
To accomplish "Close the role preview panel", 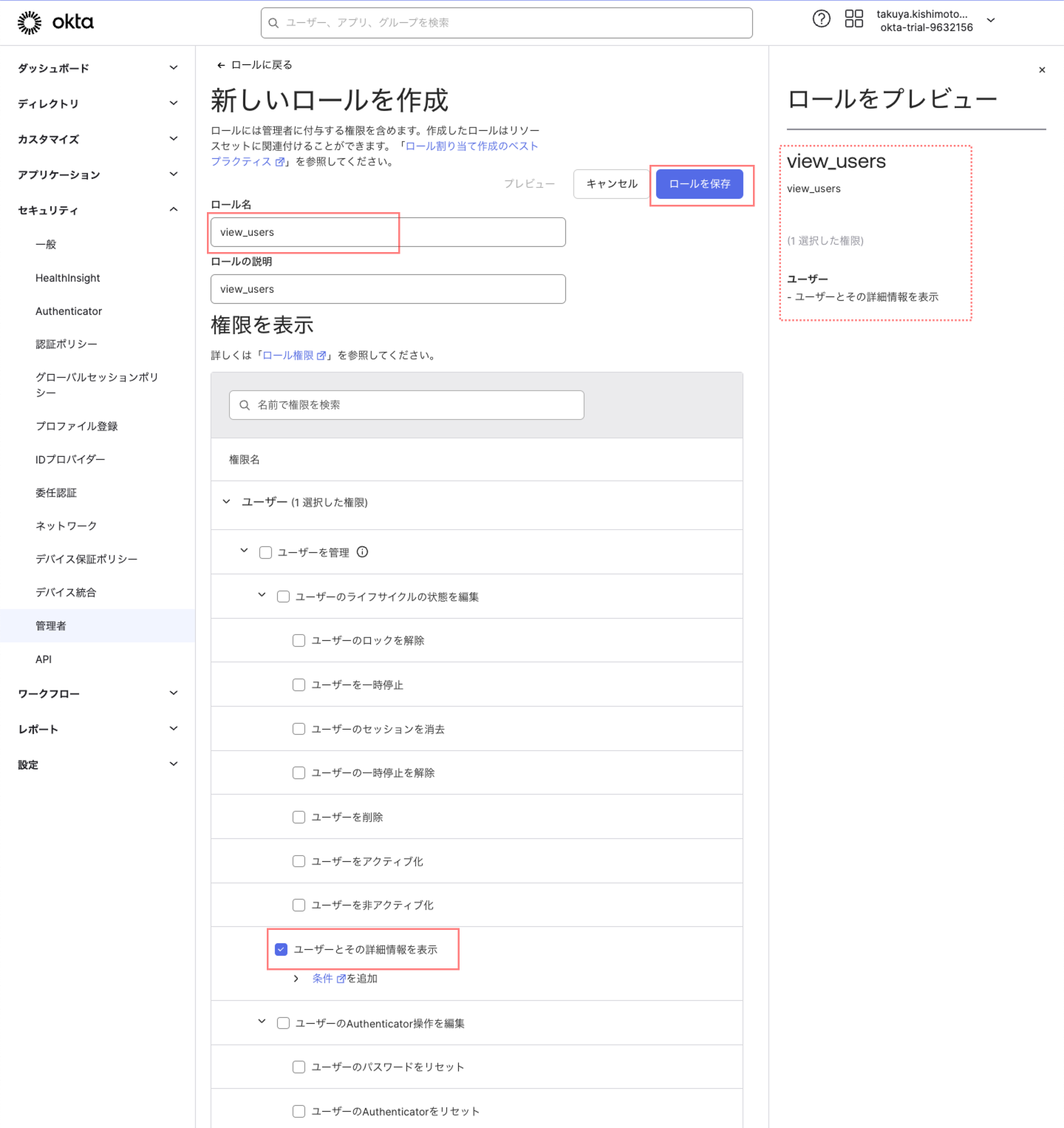I will (x=1042, y=70).
